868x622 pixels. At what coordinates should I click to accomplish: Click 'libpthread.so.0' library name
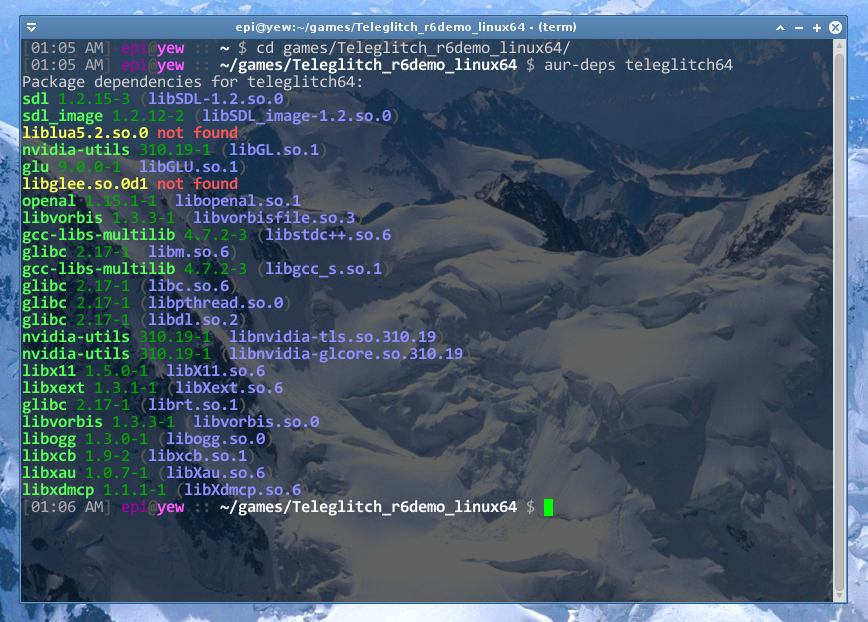pyautogui.click(x=216, y=303)
